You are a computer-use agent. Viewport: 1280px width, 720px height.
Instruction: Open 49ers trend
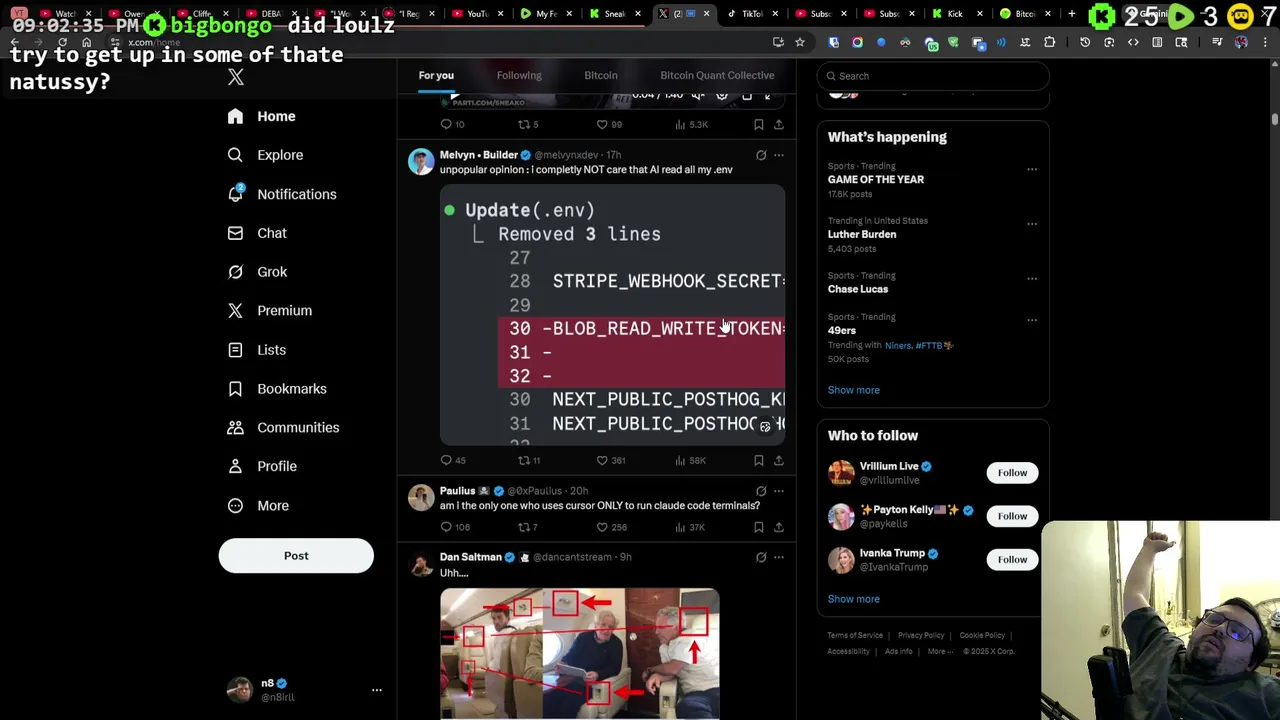(842, 330)
